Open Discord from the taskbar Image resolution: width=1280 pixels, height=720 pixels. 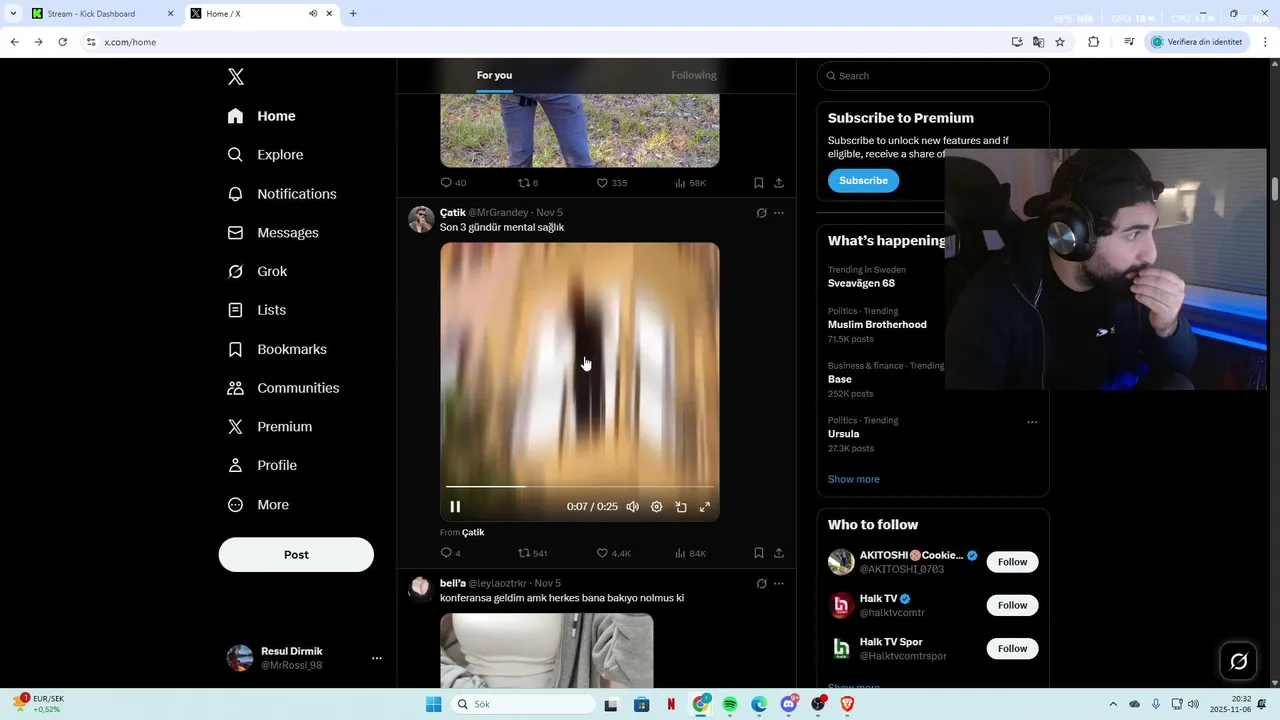pos(789,705)
